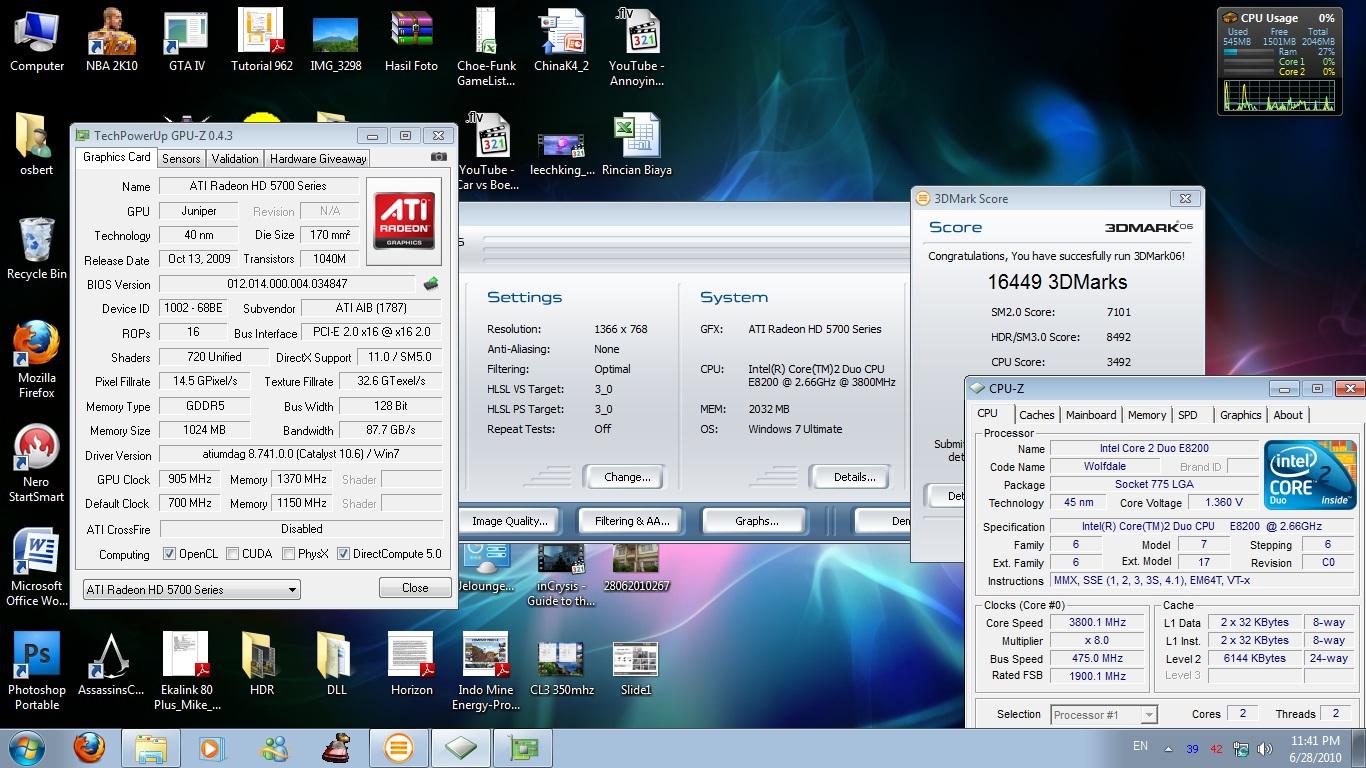Image resolution: width=1366 pixels, height=768 pixels.
Task: Open the osbert user folder
Action: tap(37, 145)
